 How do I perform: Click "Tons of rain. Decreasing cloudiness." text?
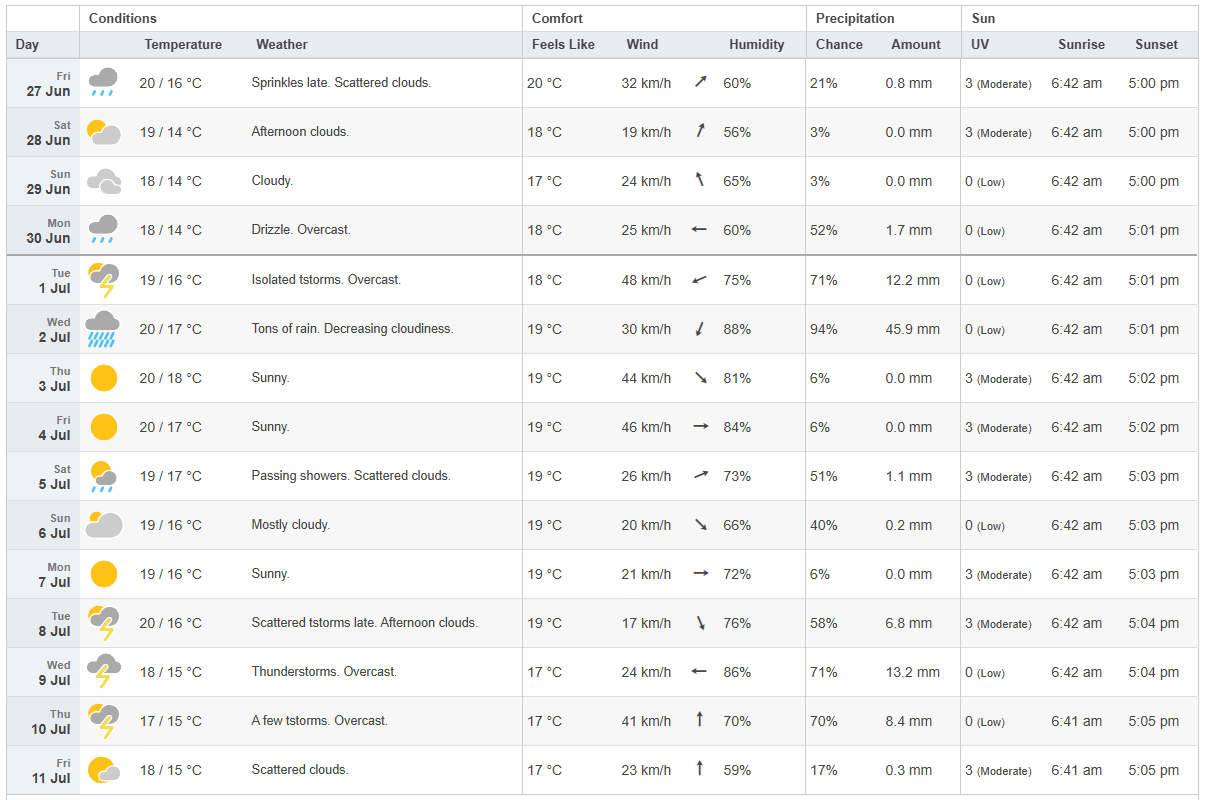click(x=352, y=329)
